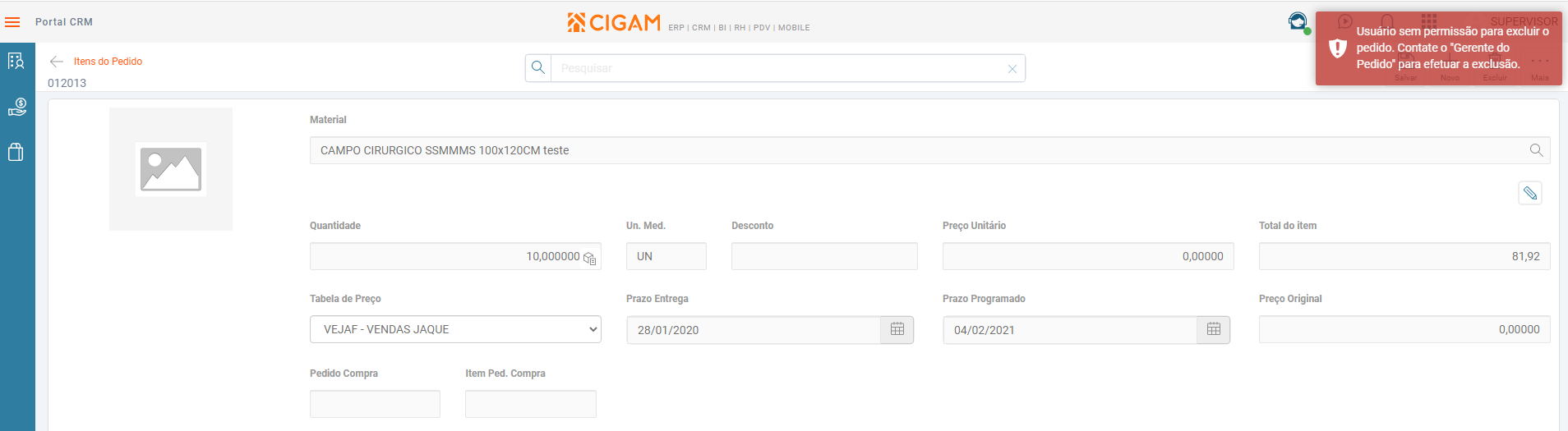Click the Portal CRM title
The image size is (1568, 431).
pyautogui.click(x=64, y=22)
